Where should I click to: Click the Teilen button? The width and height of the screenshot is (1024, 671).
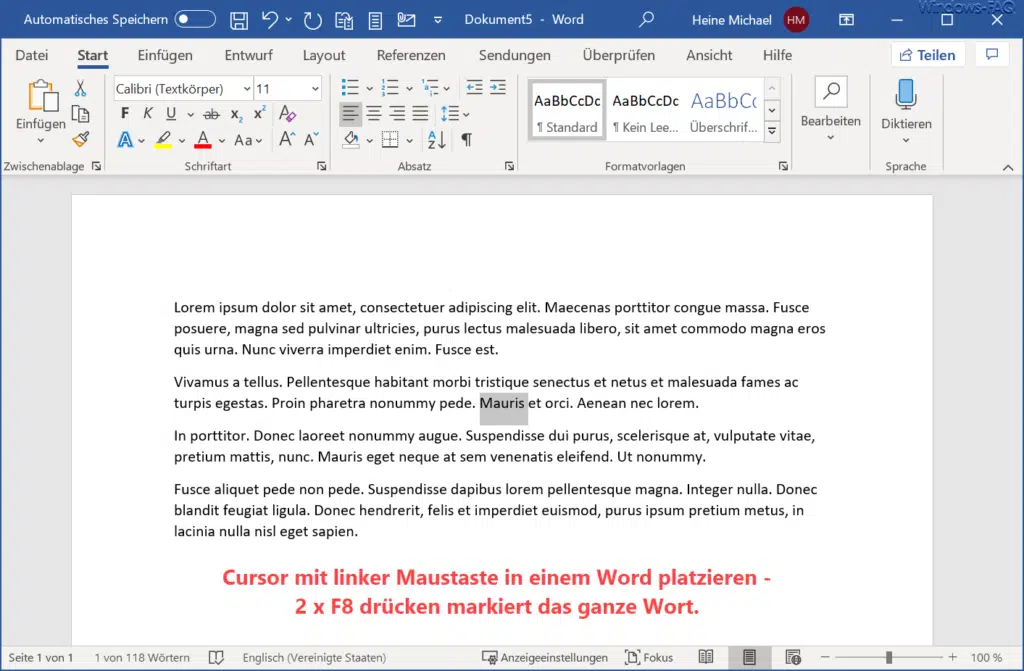click(x=927, y=55)
